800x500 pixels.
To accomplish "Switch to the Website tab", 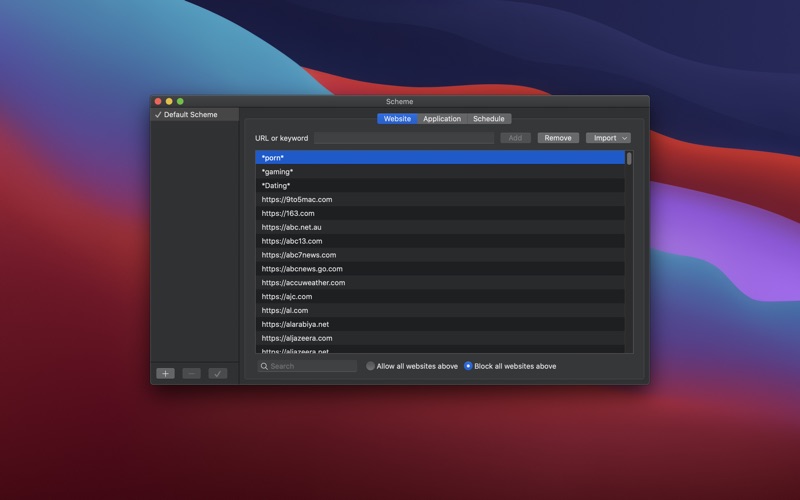I will coord(397,119).
